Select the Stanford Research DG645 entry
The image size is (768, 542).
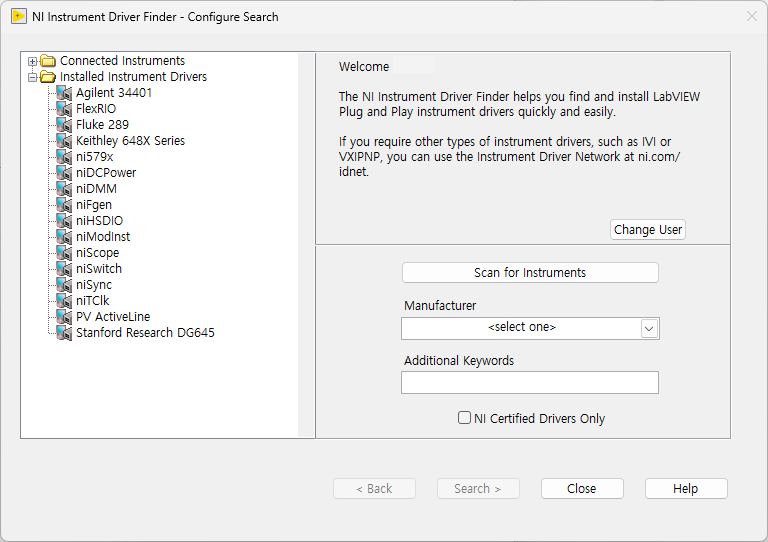pos(145,332)
